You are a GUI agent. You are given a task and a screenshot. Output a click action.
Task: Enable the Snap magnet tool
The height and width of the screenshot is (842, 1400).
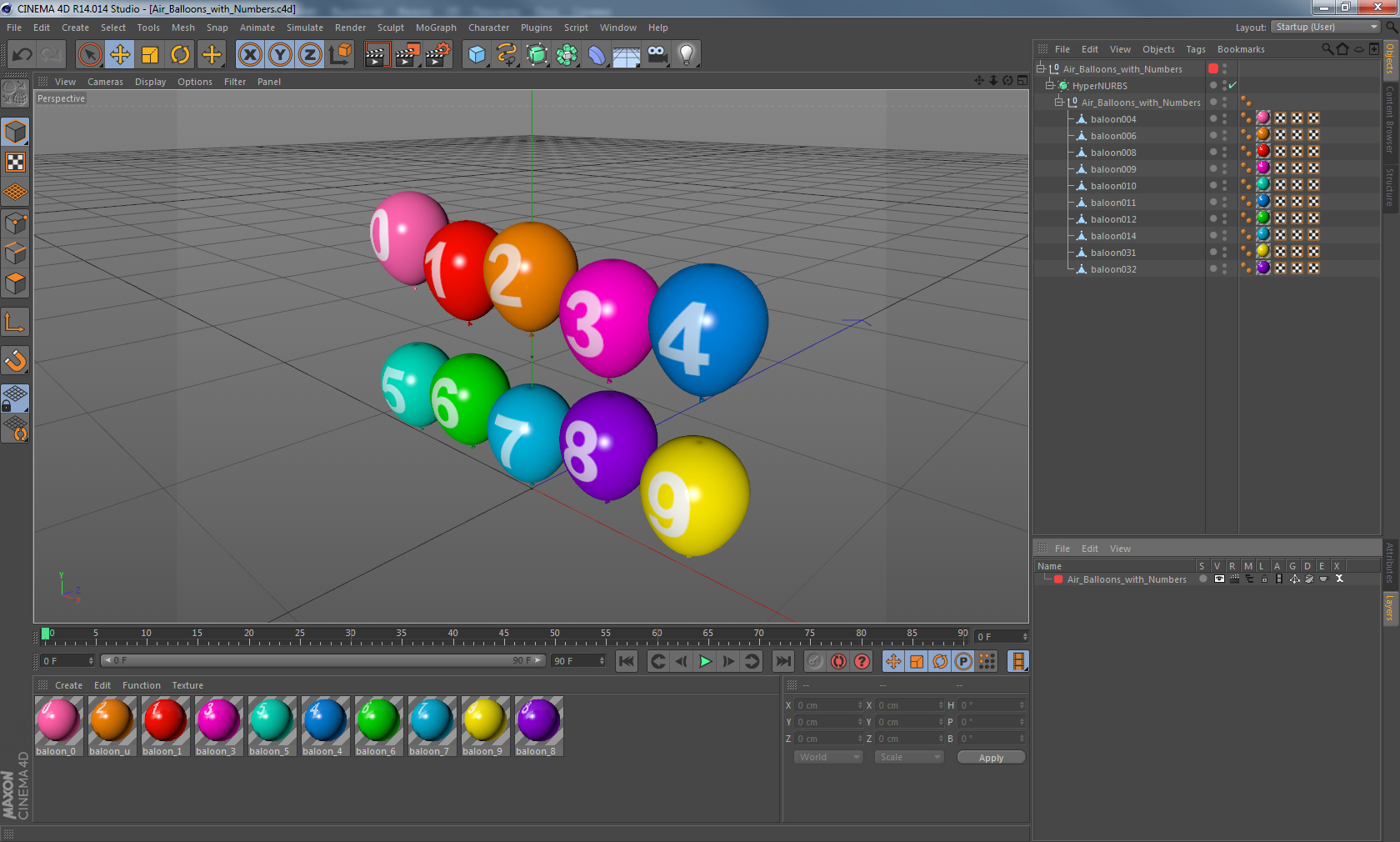(16, 360)
